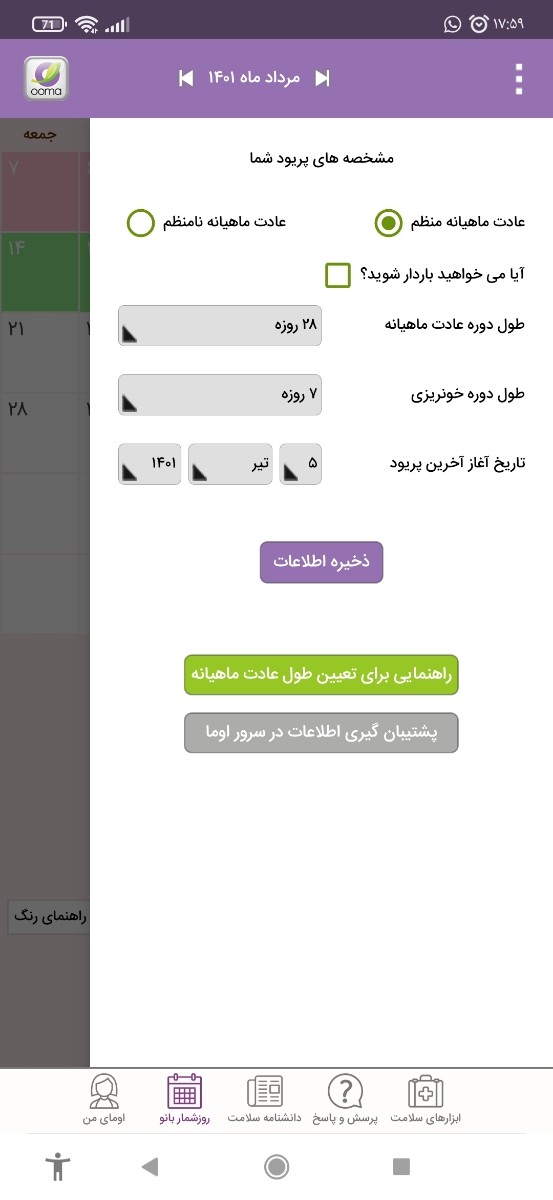
Task: Switch to روزشمار بانو calendar tab
Action: [184, 1100]
